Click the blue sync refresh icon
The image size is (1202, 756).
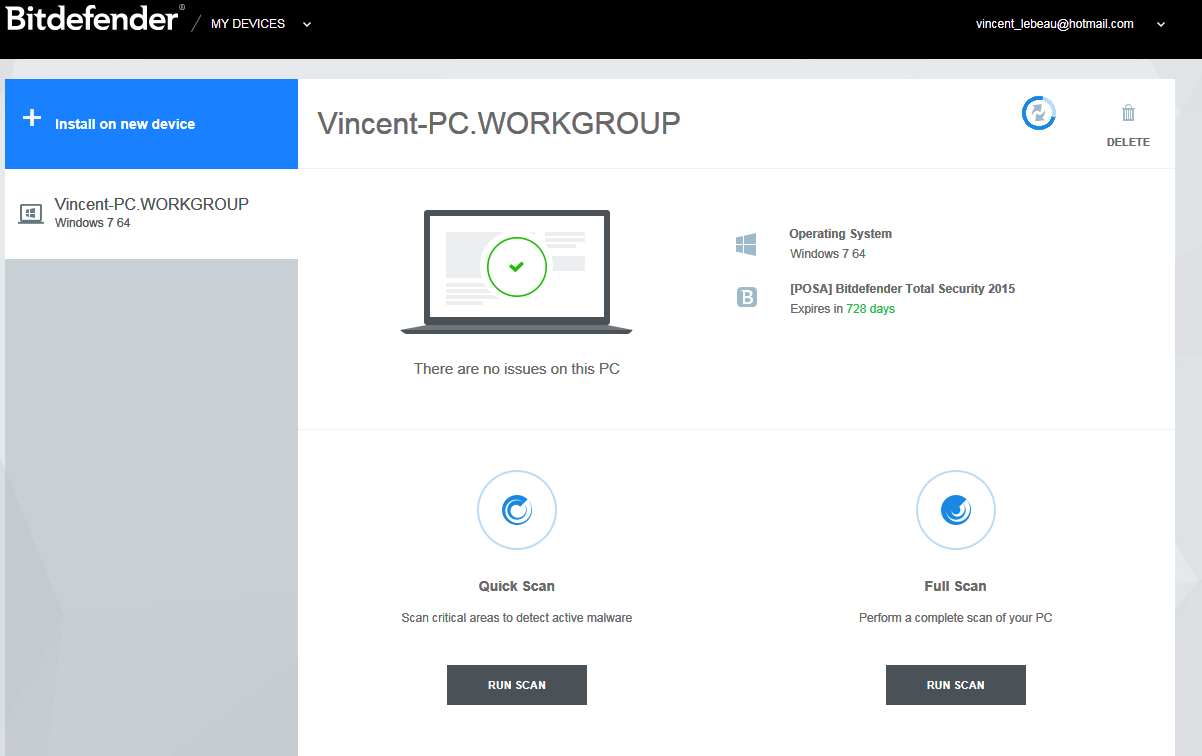[x=1039, y=113]
